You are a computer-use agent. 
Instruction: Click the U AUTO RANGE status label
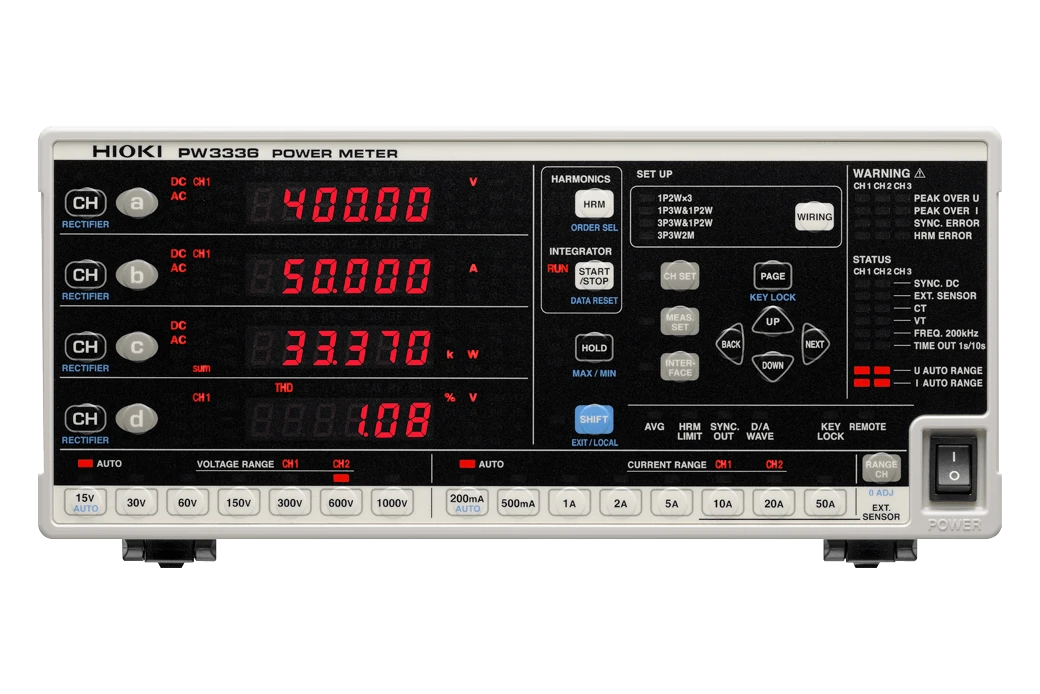[948, 371]
